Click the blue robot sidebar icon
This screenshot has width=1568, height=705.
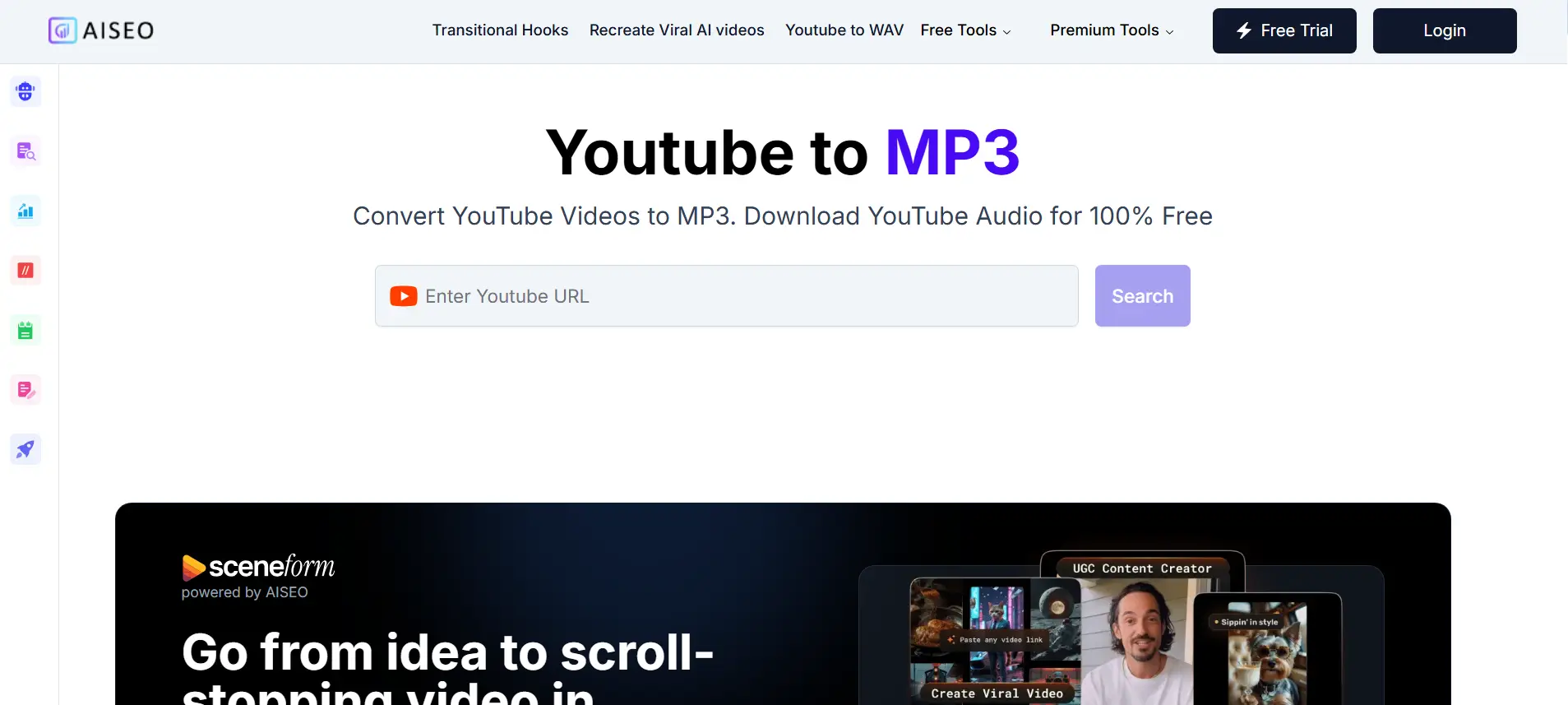25,91
